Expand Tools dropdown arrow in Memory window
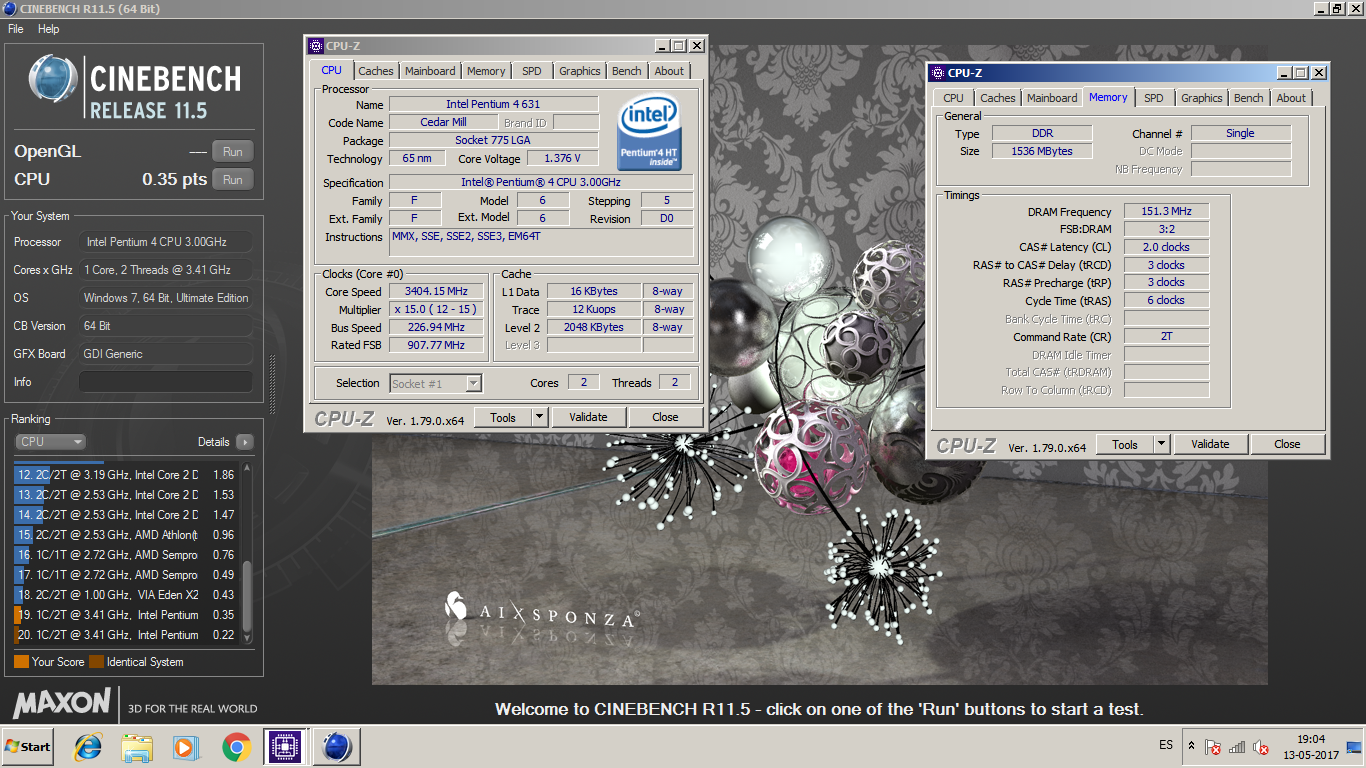Image resolution: width=1366 pixels, height=768 pixels. (1161, 444)
